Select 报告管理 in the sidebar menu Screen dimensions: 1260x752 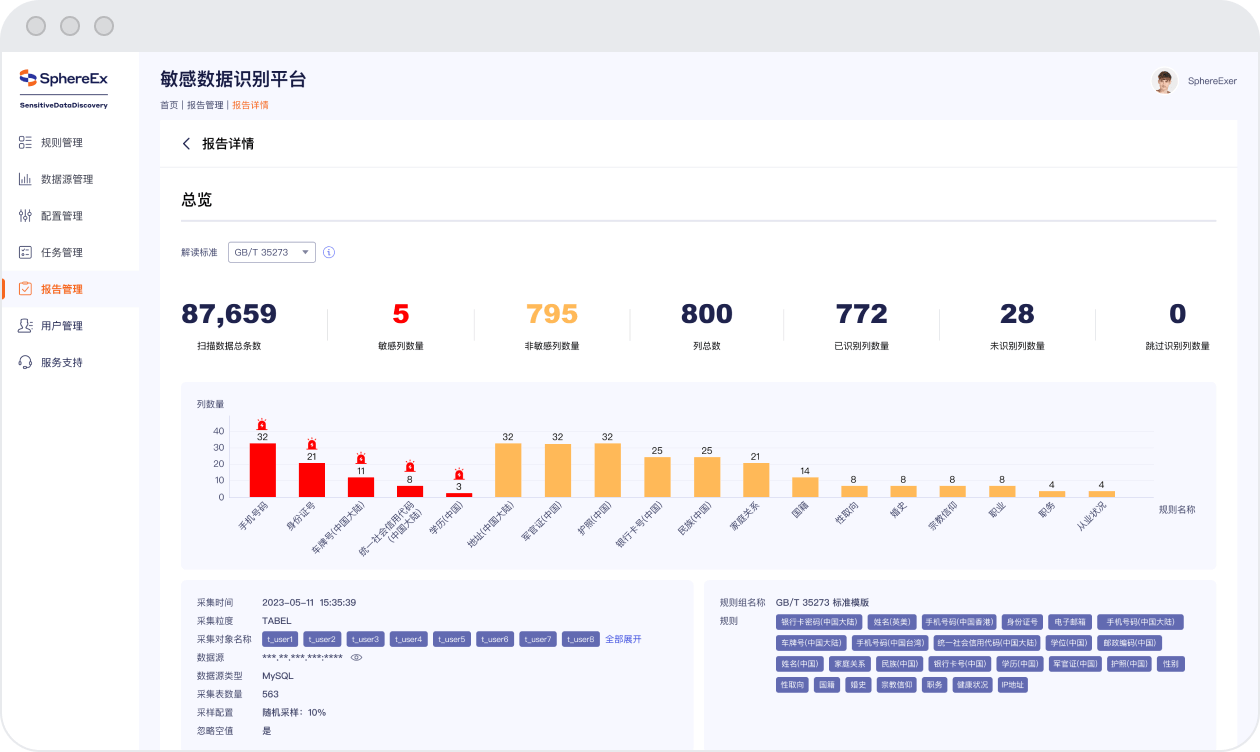pos(62,289)
